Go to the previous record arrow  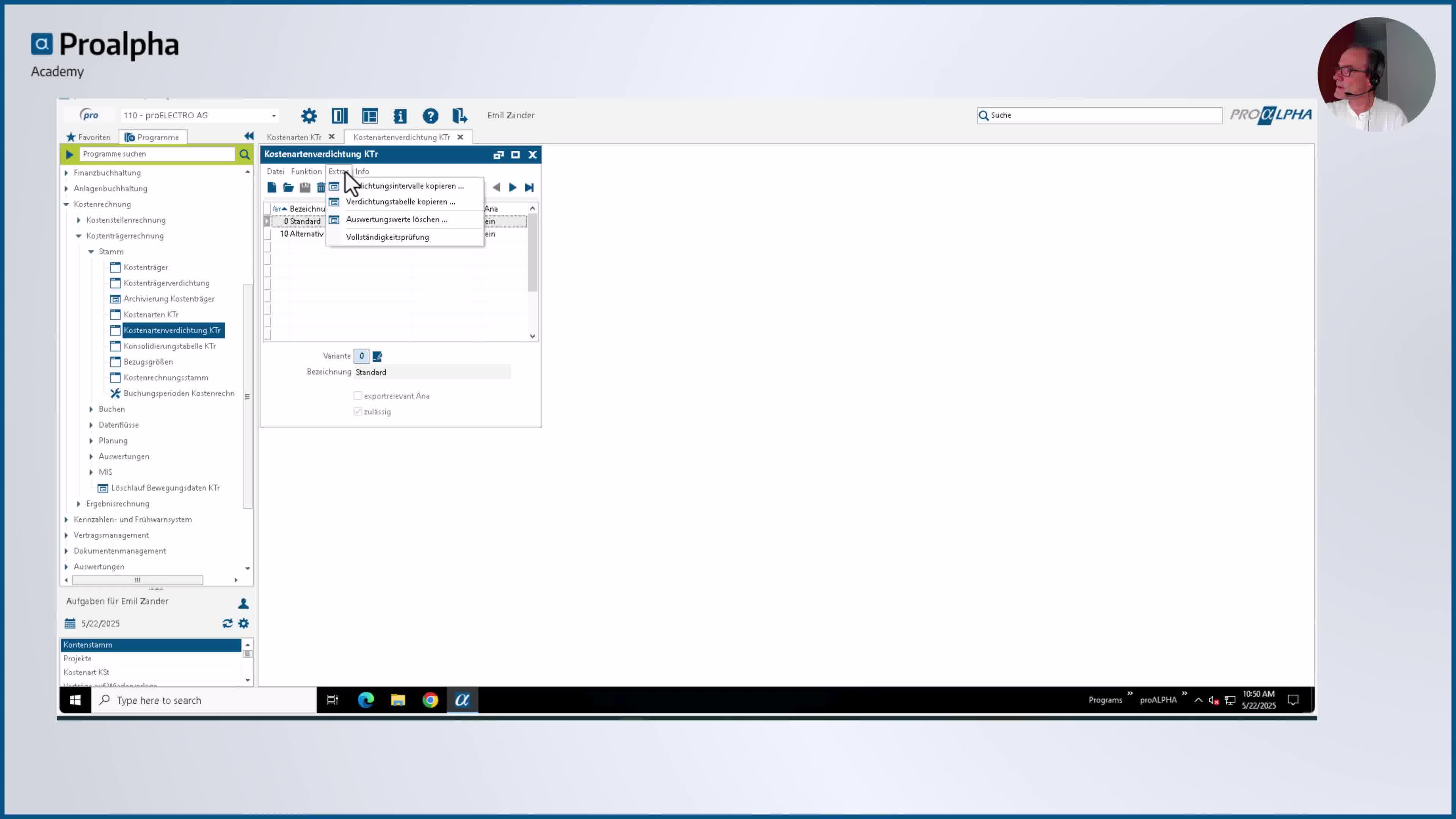(496, 187)
